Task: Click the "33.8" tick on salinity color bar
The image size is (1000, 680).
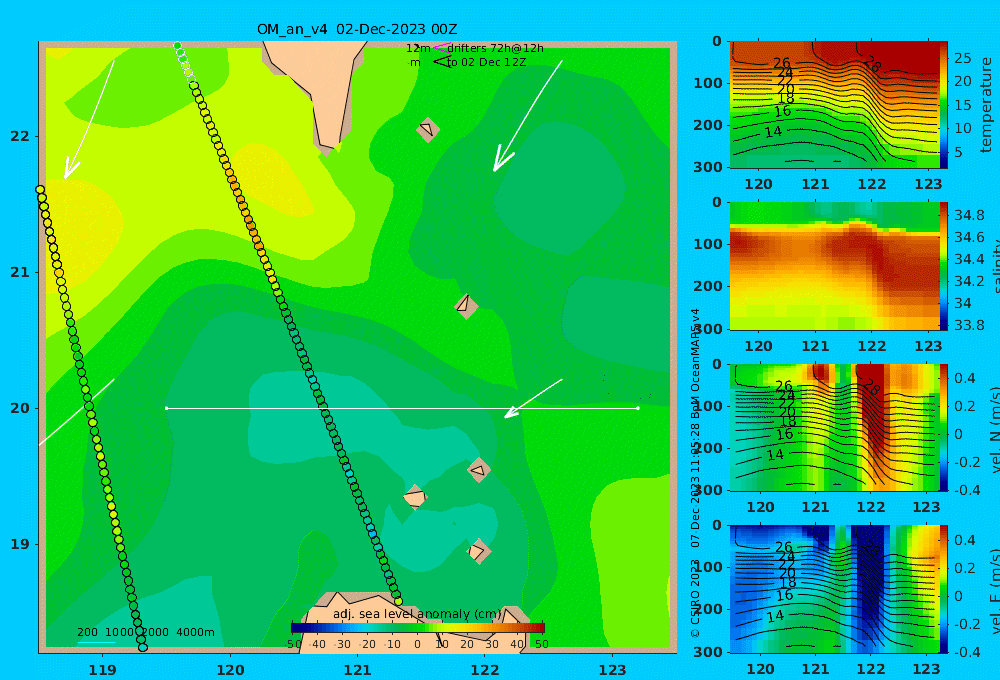Action: click(969, 325)
